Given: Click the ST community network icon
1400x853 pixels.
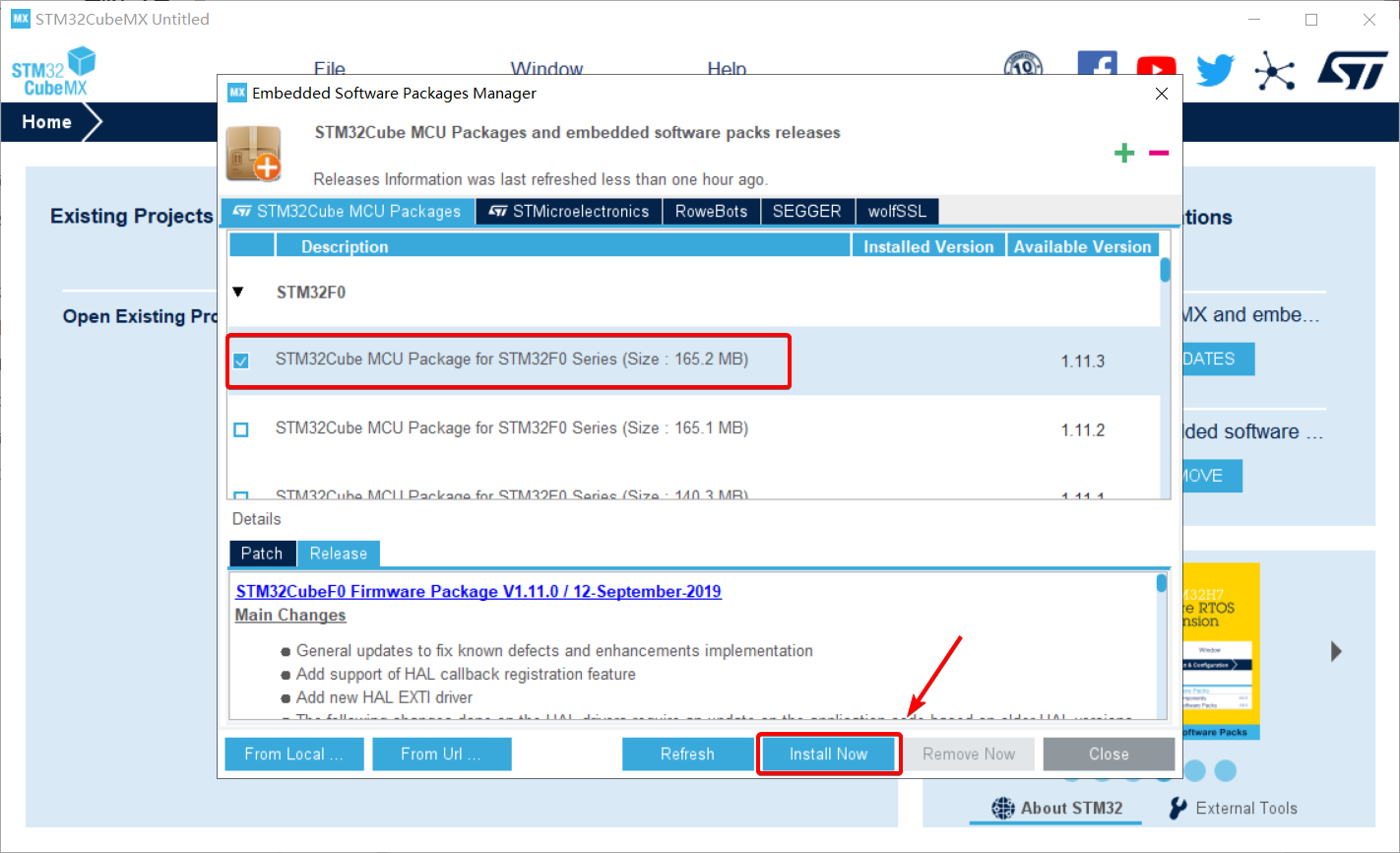Looking at the screenshot, I should 1275,71.
